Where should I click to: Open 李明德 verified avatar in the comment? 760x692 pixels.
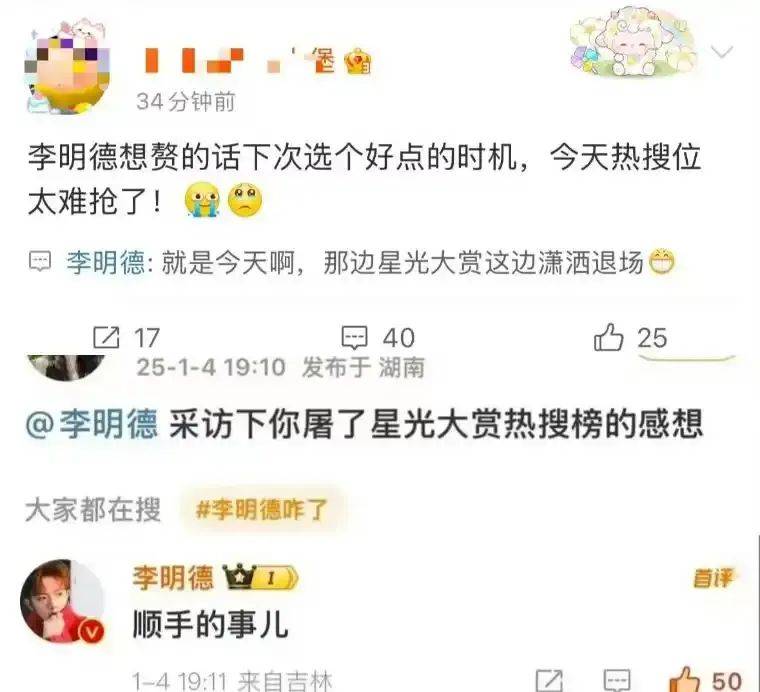point(63,601)
